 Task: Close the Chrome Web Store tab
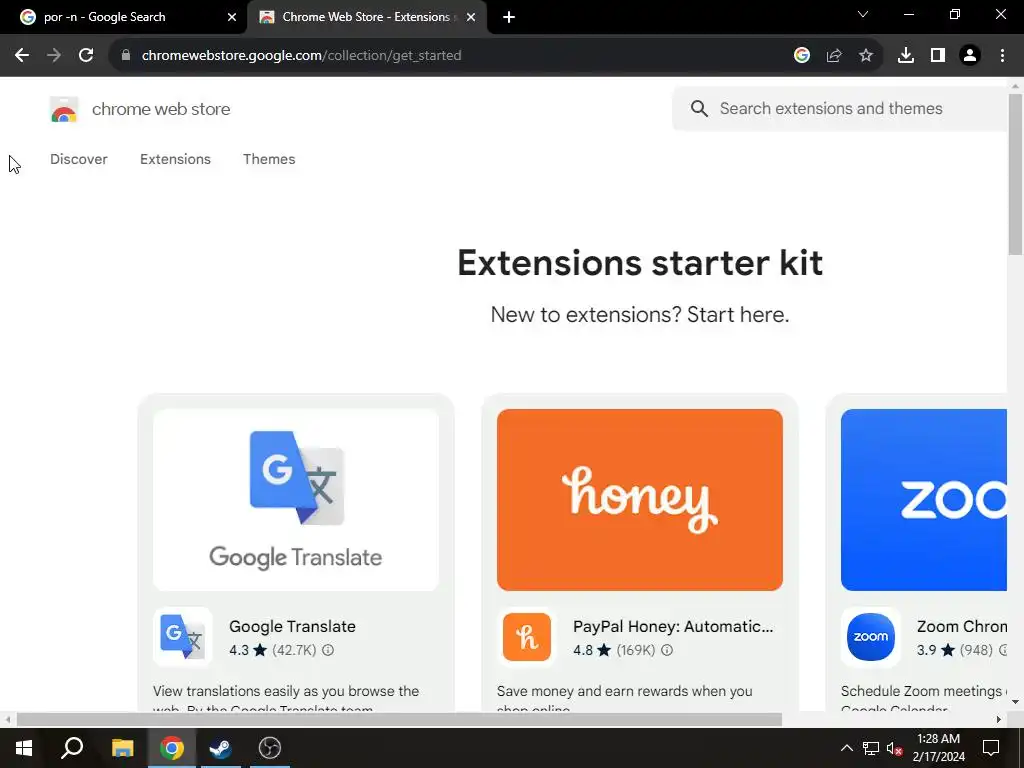tap(471, 18)
